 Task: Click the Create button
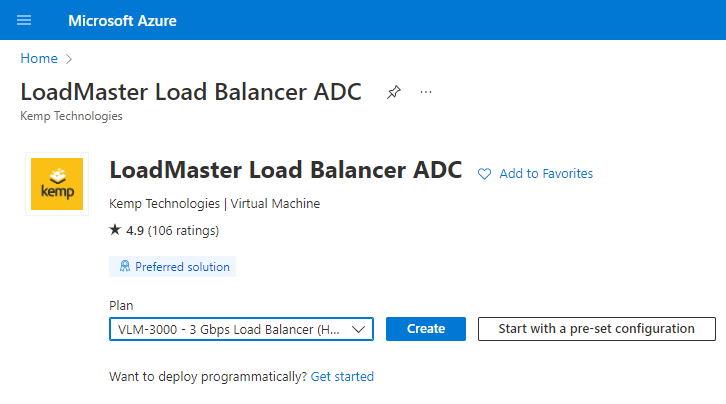pyautogui.click(x=426, y=329)
